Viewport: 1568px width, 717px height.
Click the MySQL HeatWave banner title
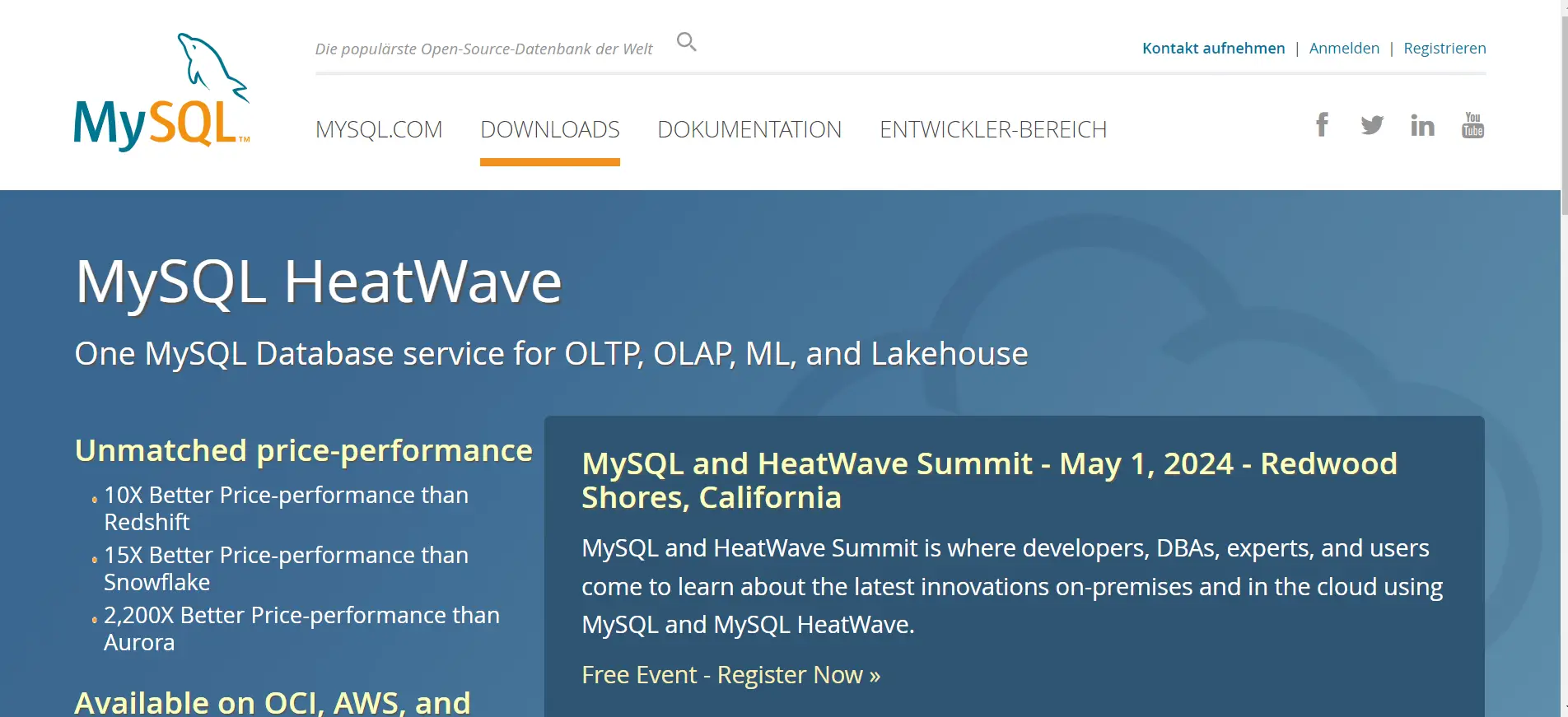pos(319,282)
